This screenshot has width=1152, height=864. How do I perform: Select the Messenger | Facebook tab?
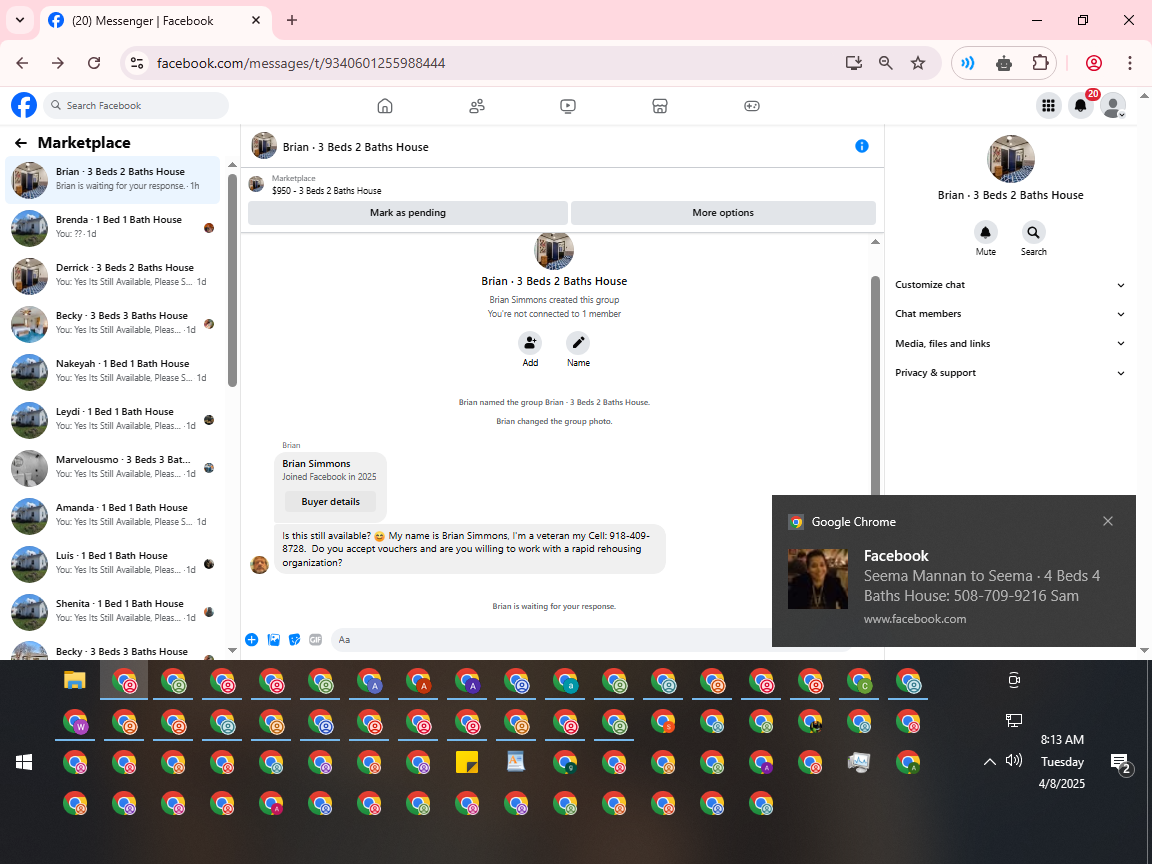(154, 21)
